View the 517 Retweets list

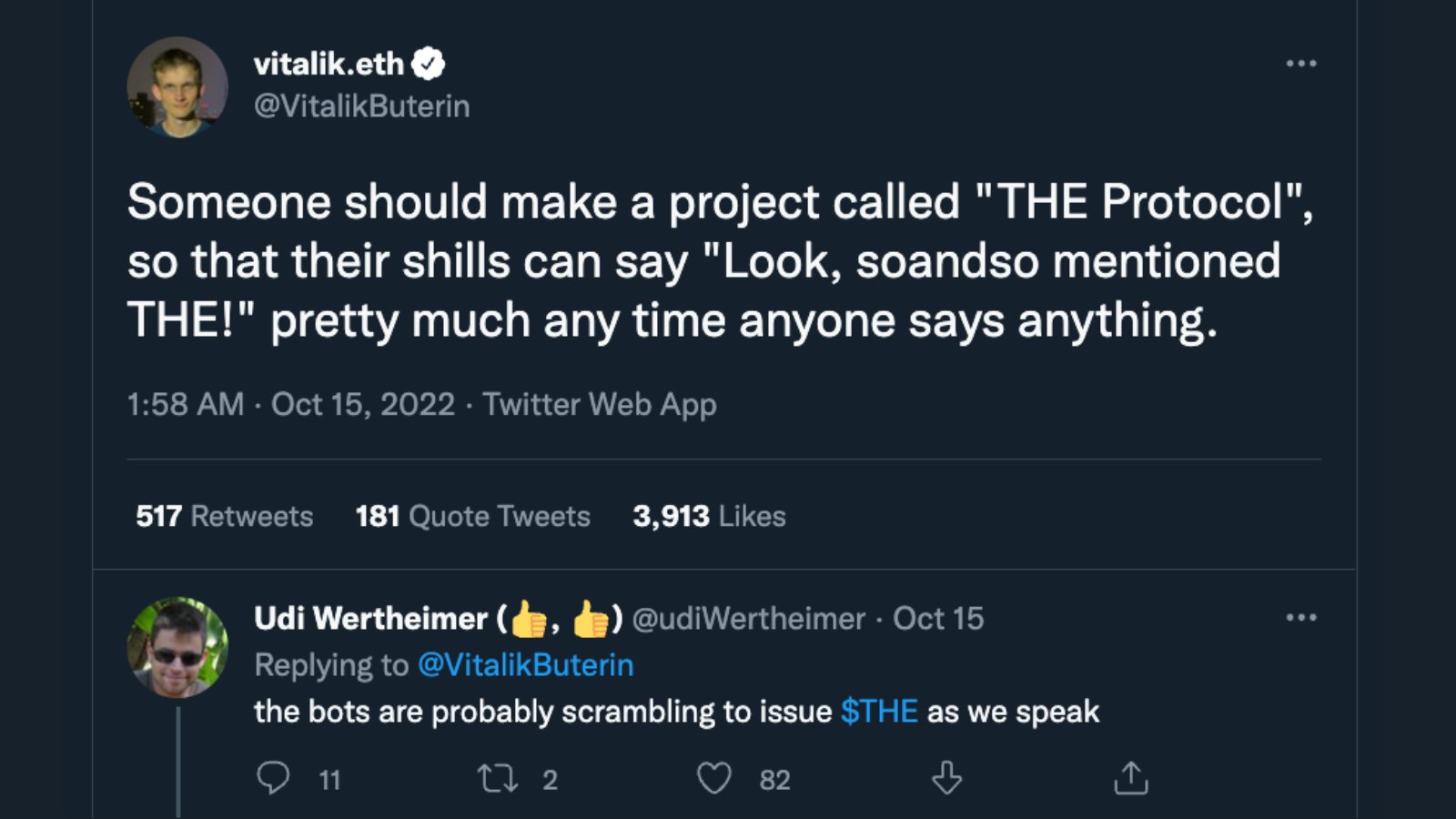[224, 516]
